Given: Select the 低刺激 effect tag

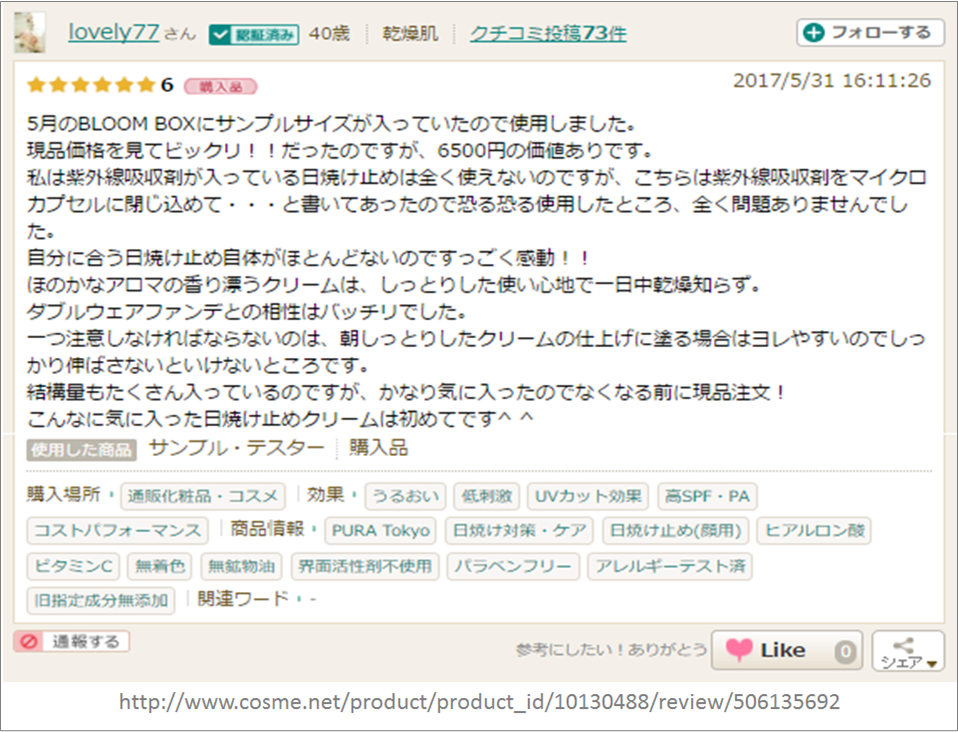Looking at the screenshot, I should pos(487,496).
